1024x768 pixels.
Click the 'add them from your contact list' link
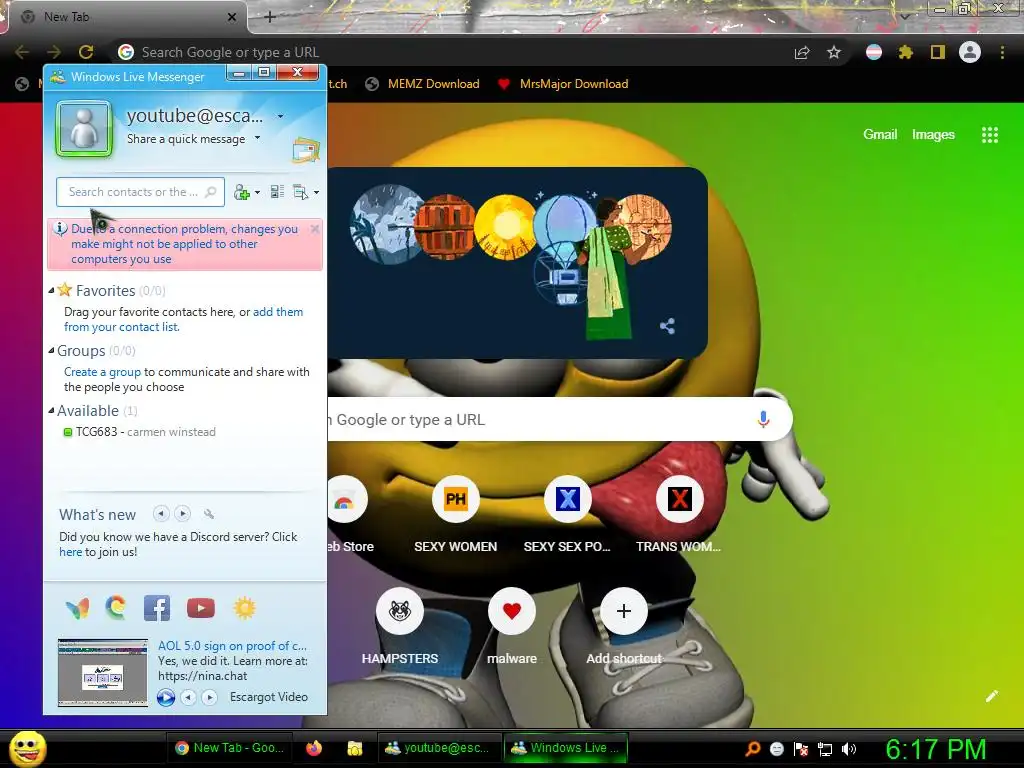[x=184, y=319]
